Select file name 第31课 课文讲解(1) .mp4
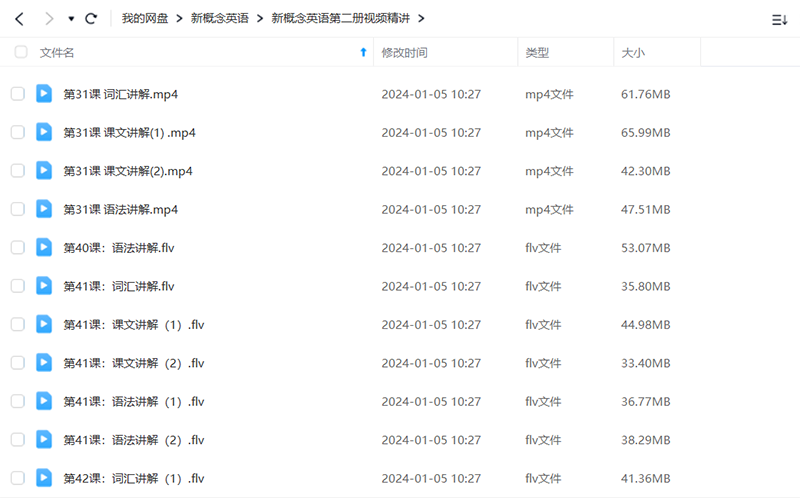 (x=129, y=133)
